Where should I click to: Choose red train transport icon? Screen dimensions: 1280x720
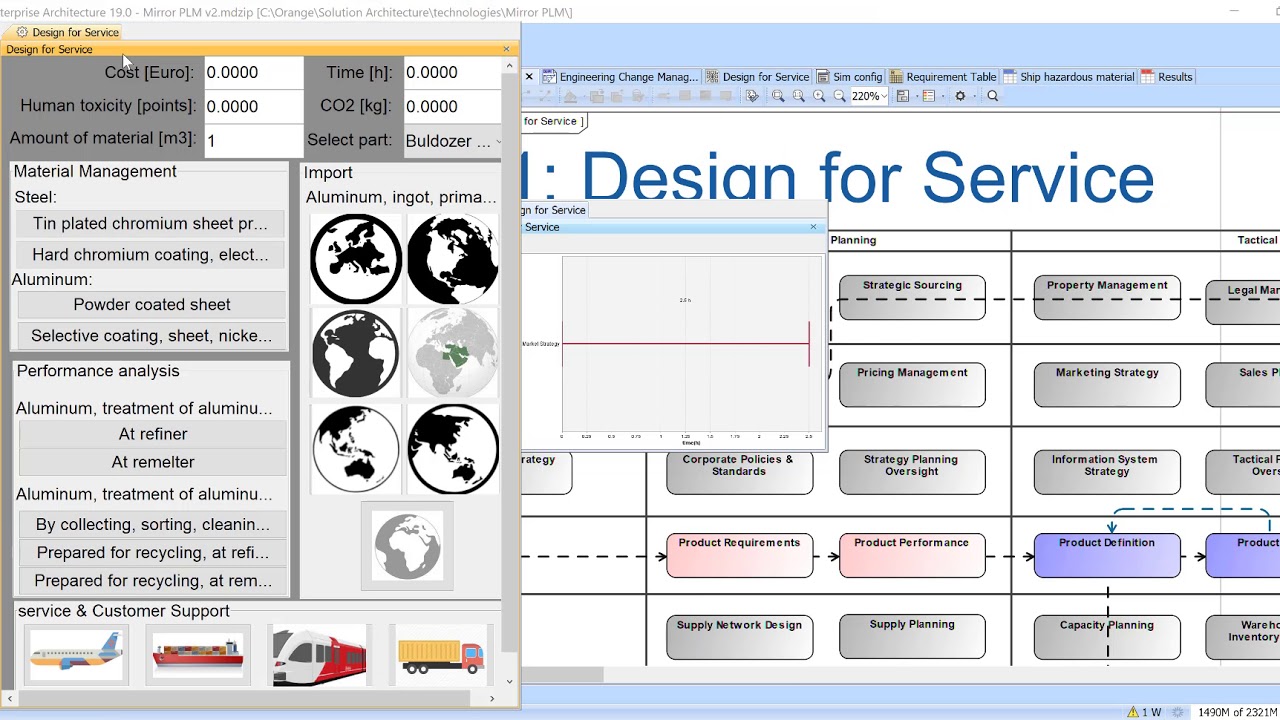(319, 655)
